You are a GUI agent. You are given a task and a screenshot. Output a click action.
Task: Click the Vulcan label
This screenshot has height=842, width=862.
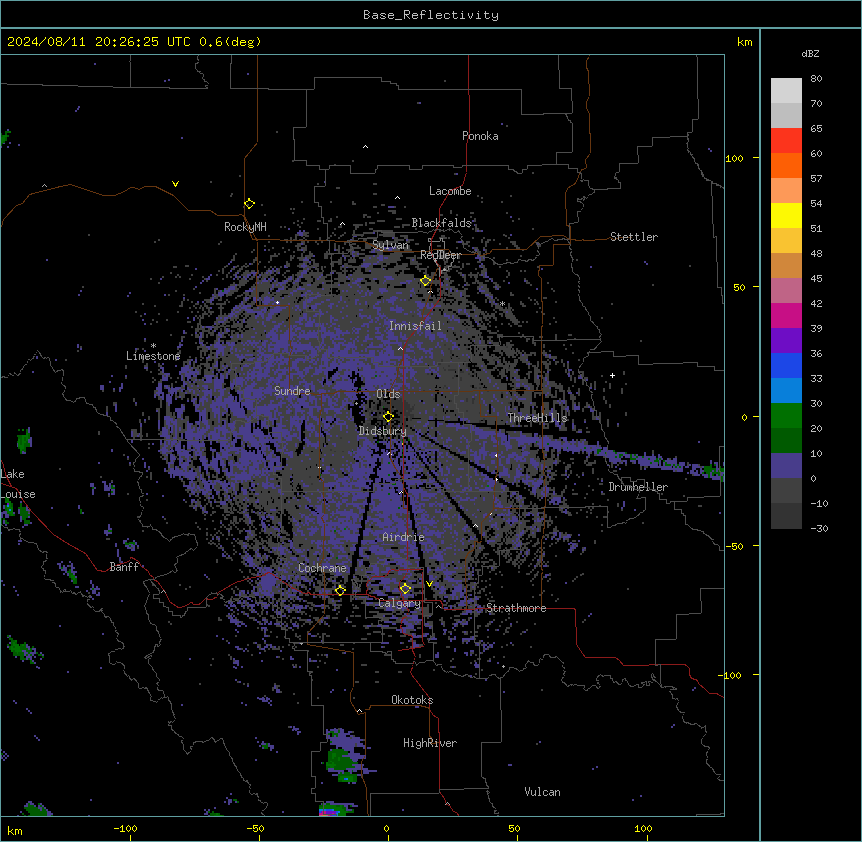pyautogui.click(x=542, y=792)
